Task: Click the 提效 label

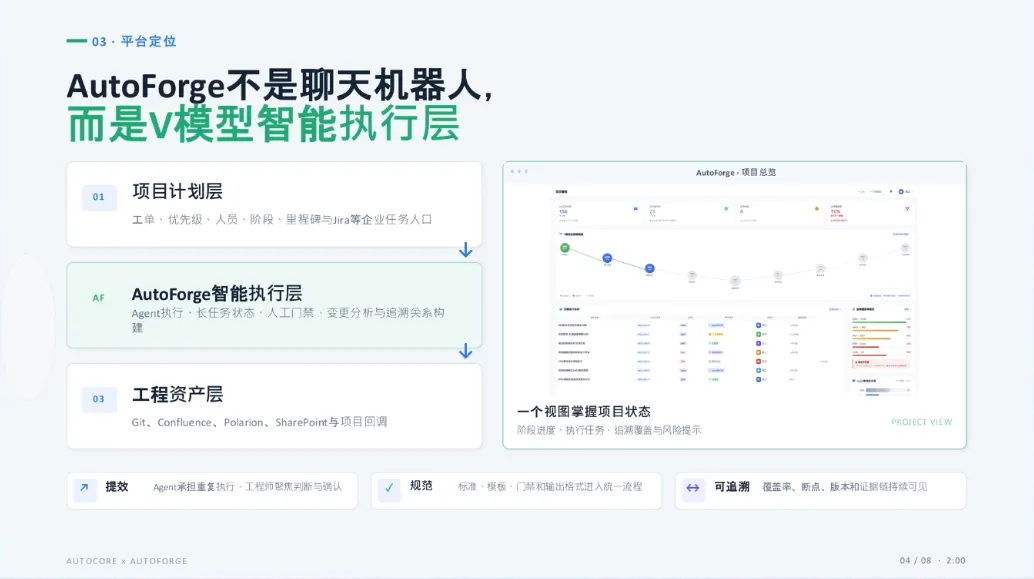Action: click(x=117, y=487)
